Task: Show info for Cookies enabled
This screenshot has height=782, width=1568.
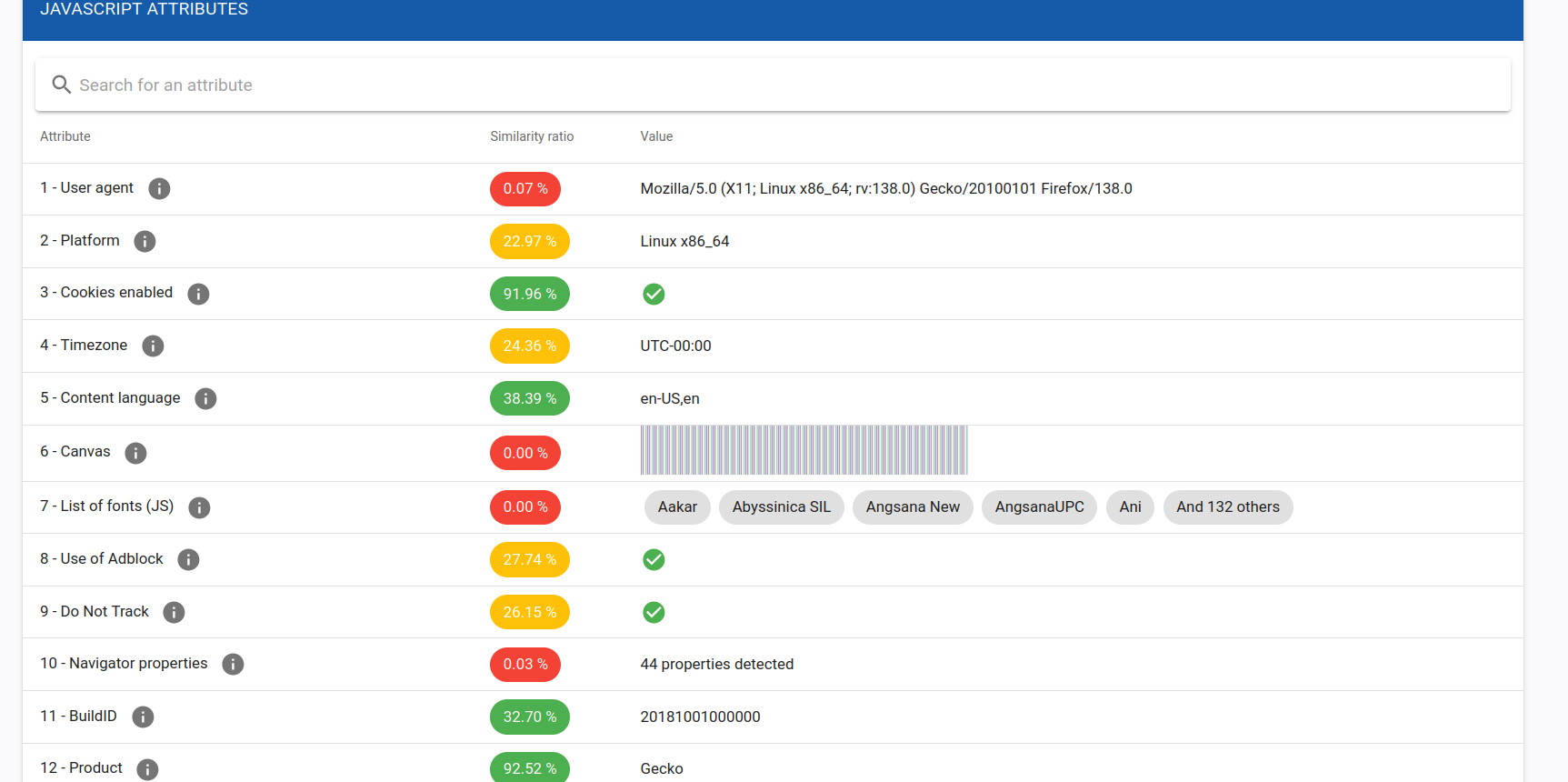Action: click(198, 294)
